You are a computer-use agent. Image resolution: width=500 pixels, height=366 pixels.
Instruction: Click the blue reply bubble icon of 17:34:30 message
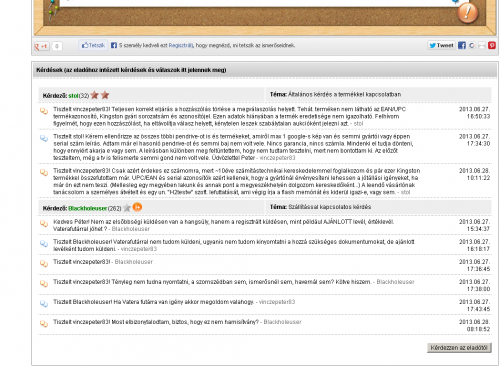pos(44,138)
